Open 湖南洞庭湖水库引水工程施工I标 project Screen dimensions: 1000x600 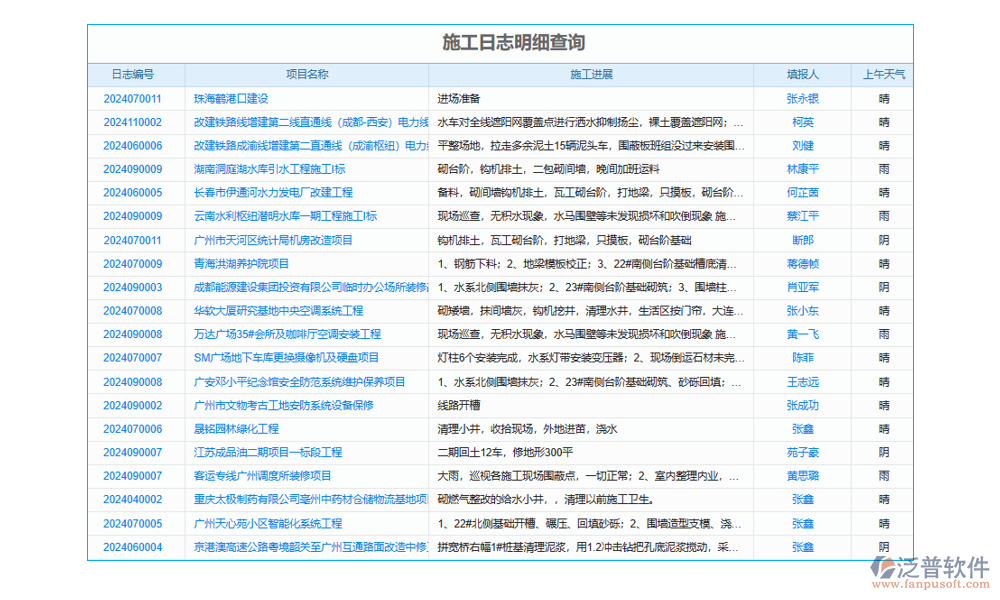(270, 170)
